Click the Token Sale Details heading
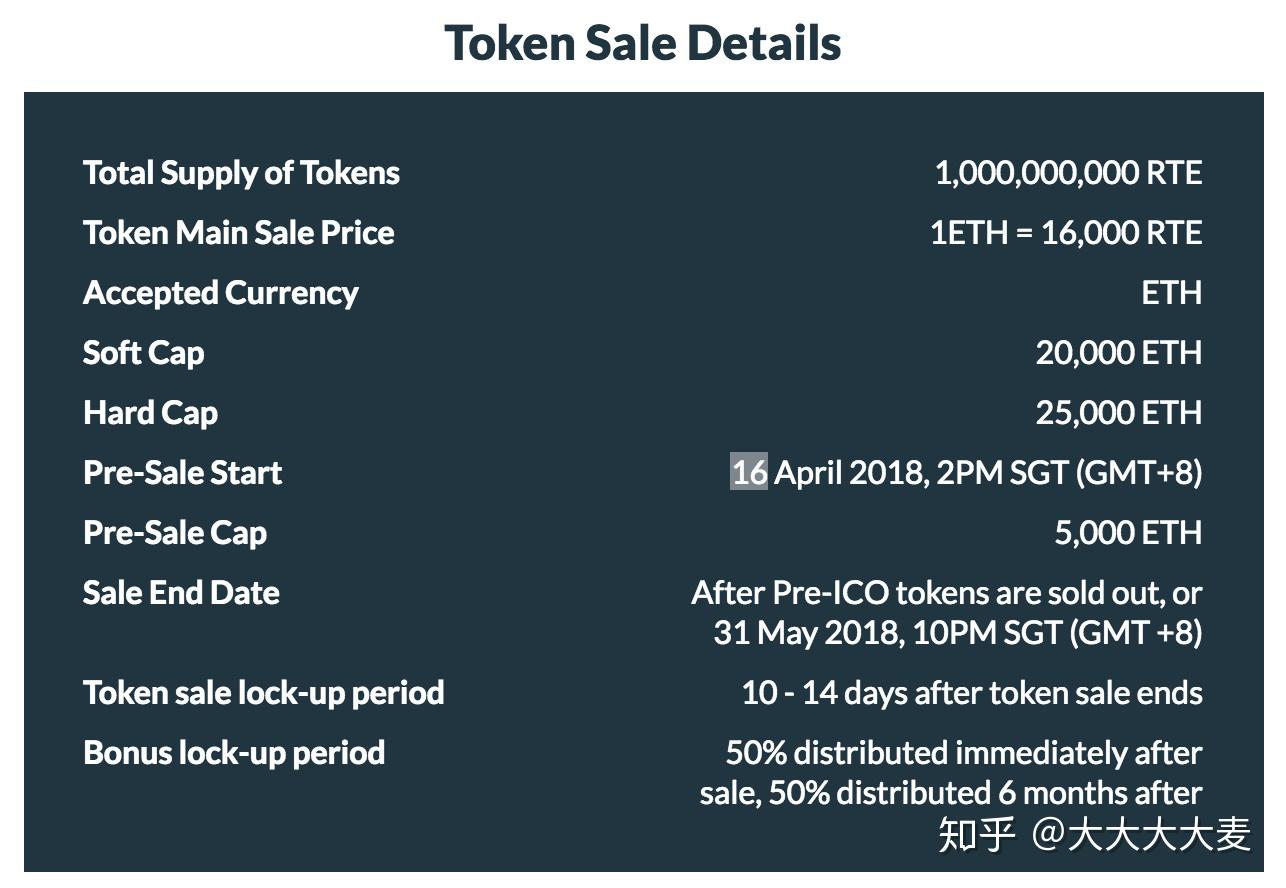 [642, 44]
